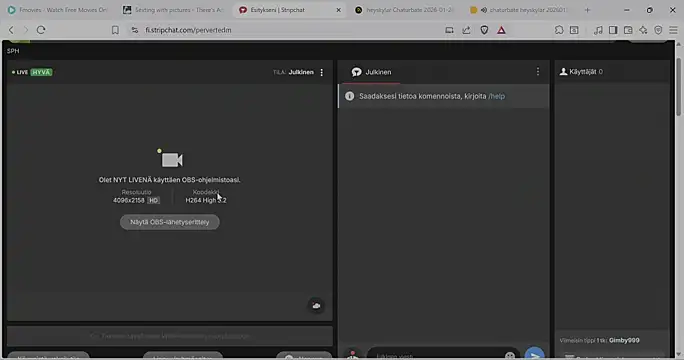The image size is (684, 360).
Task: Click the Brave Shields lion icon
Action: (x=484, y=30)
